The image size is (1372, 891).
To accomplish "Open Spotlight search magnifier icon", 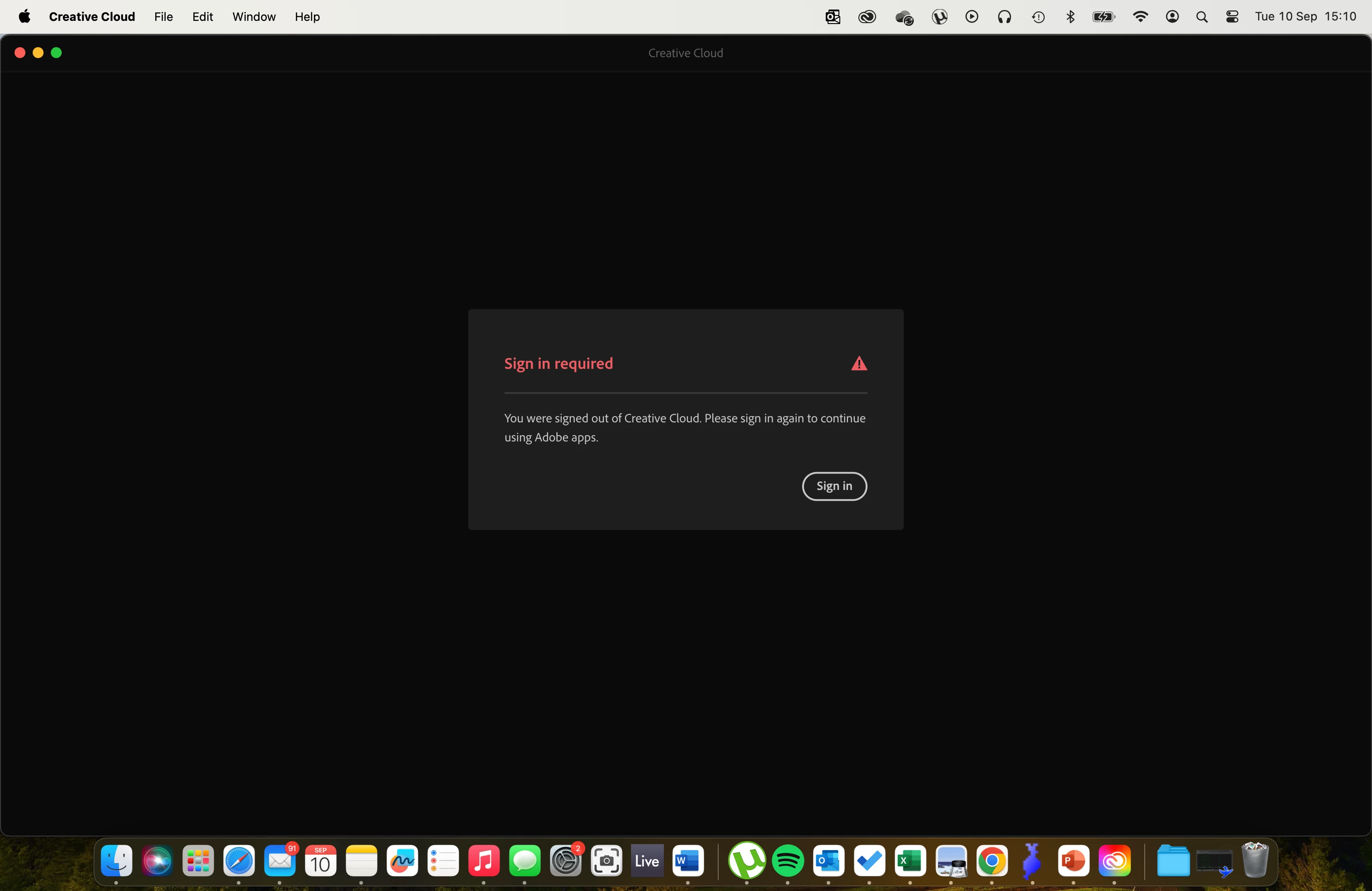I will pos(1201,17).
